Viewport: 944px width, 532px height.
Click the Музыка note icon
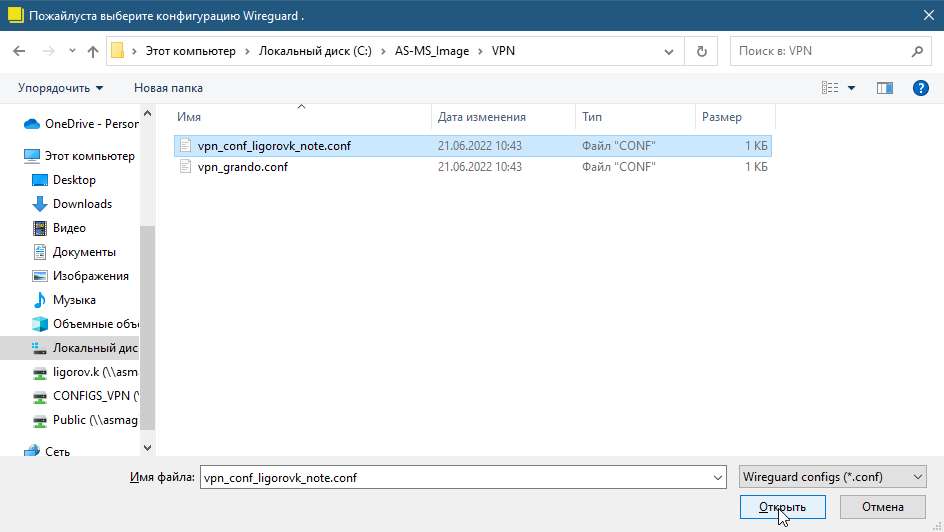coord(40,300)
